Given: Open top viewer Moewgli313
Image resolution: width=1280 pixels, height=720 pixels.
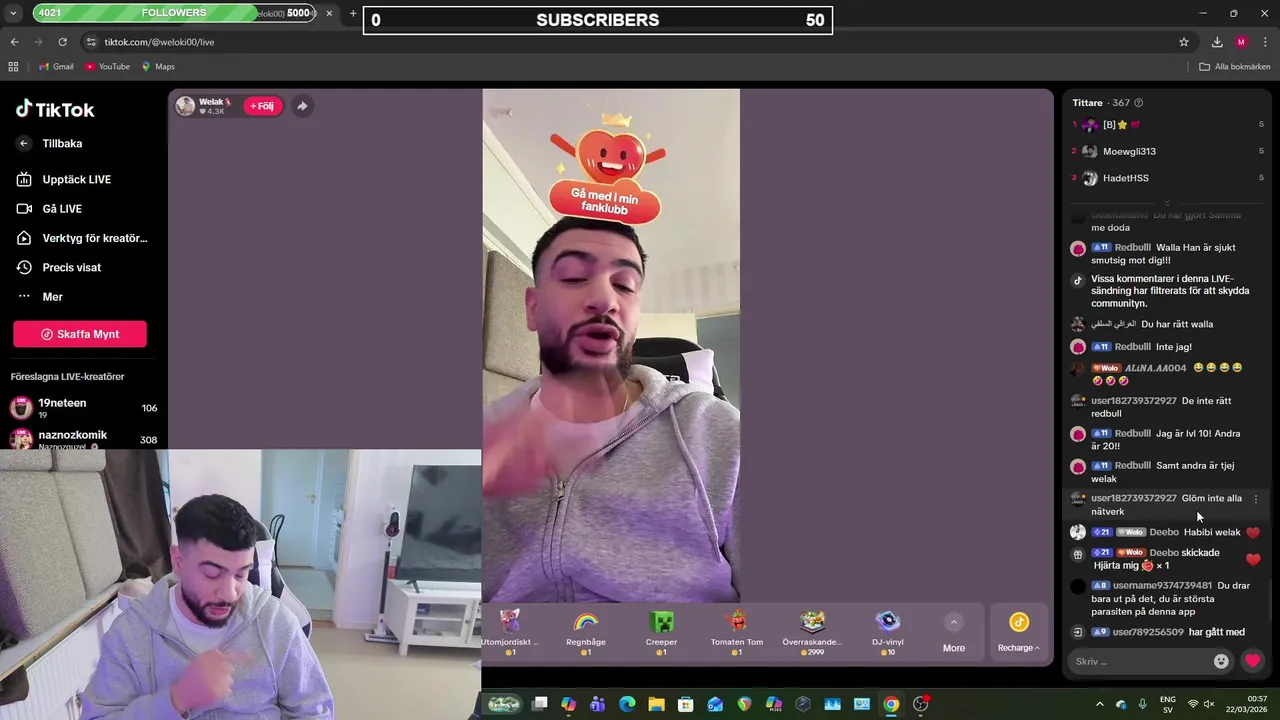Looking at the screenshot, I should (x=1129, y=151).
